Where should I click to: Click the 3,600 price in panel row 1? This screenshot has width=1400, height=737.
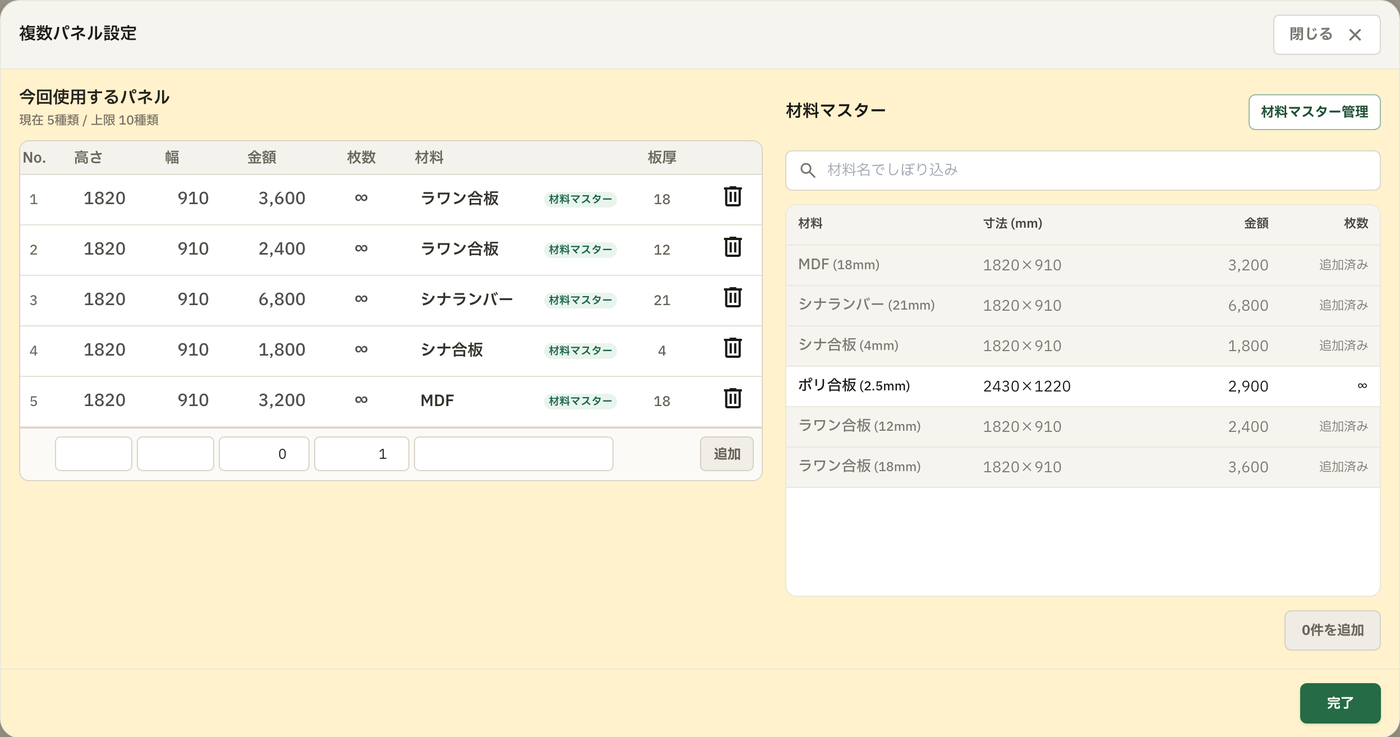tap(282, 198)
